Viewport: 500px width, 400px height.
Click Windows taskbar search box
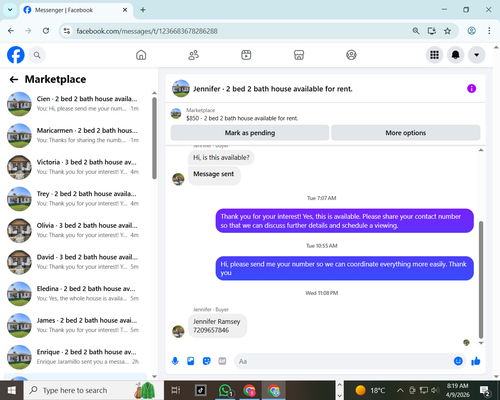[93, 390]
